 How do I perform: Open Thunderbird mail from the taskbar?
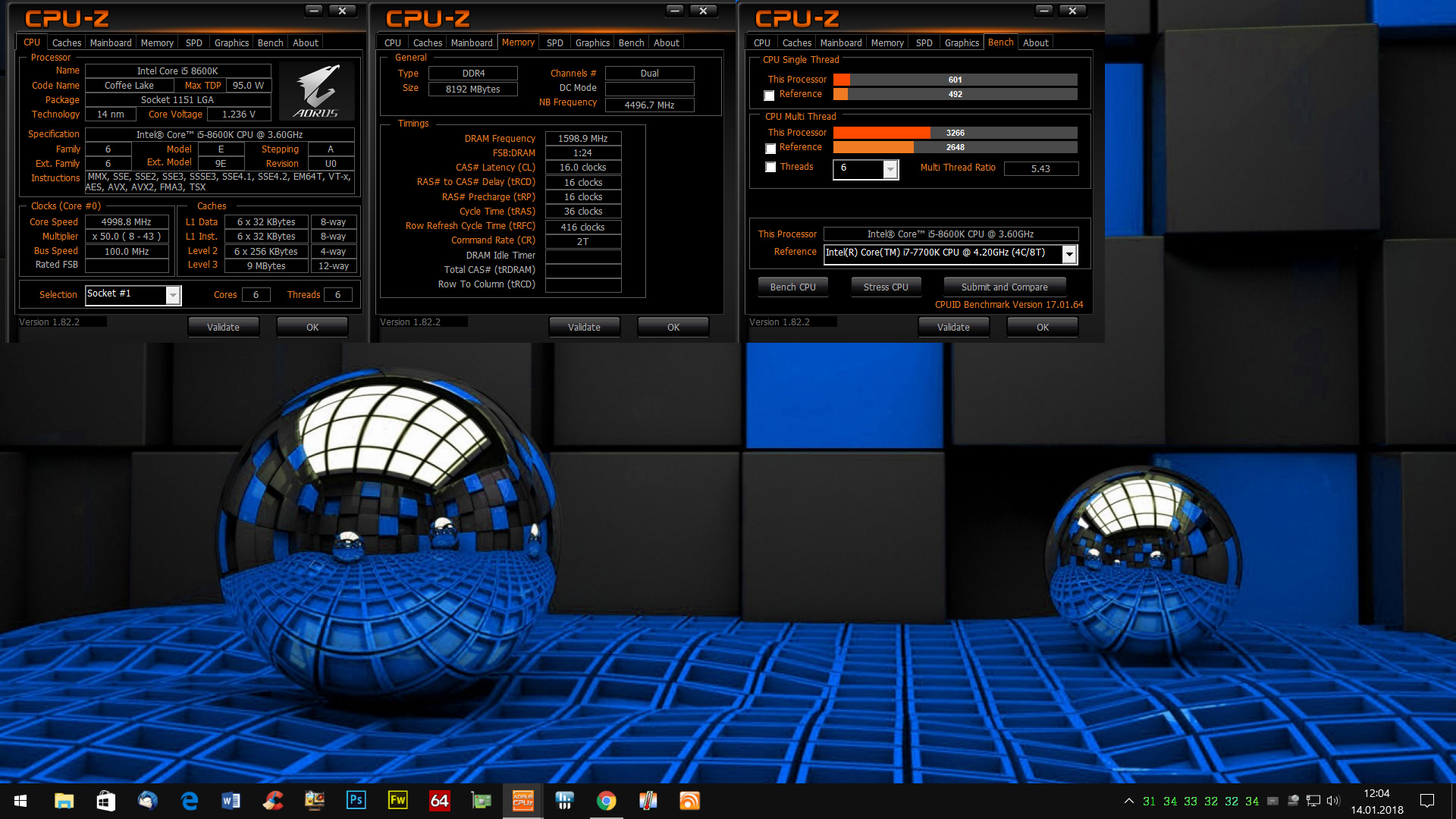(147, 801)
